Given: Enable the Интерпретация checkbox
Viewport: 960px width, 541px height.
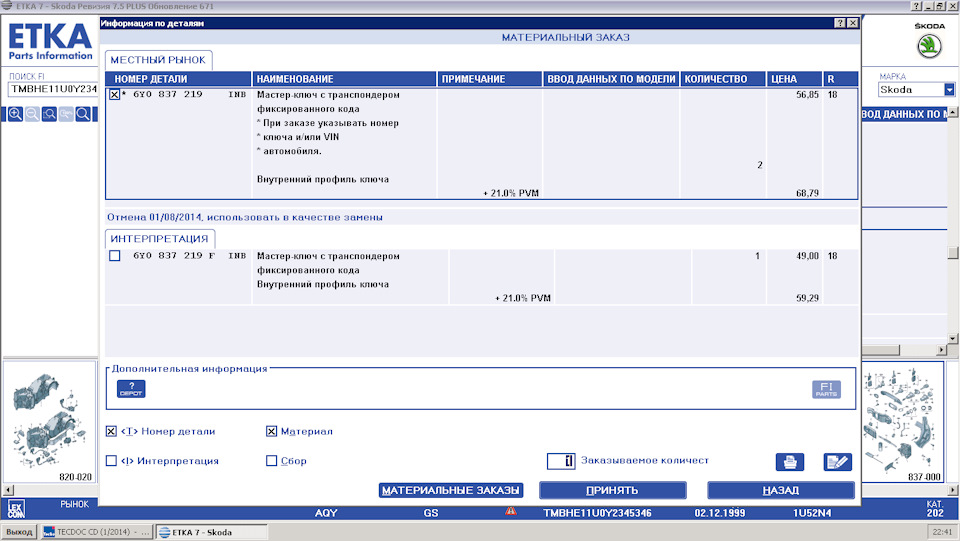Looking at the screenshot, I should point(111,461).
